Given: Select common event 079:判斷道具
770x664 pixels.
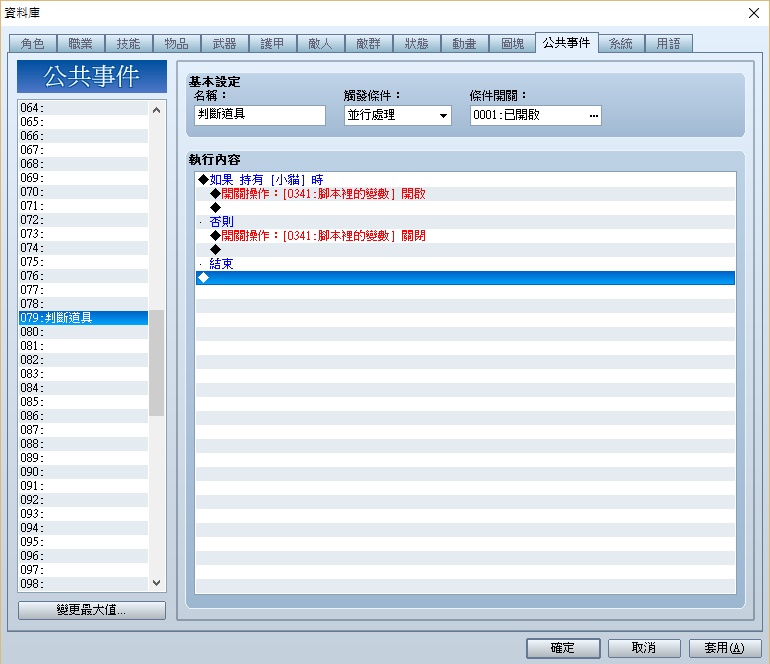Looking at the screenshot, I should click(x=83, y=318).
